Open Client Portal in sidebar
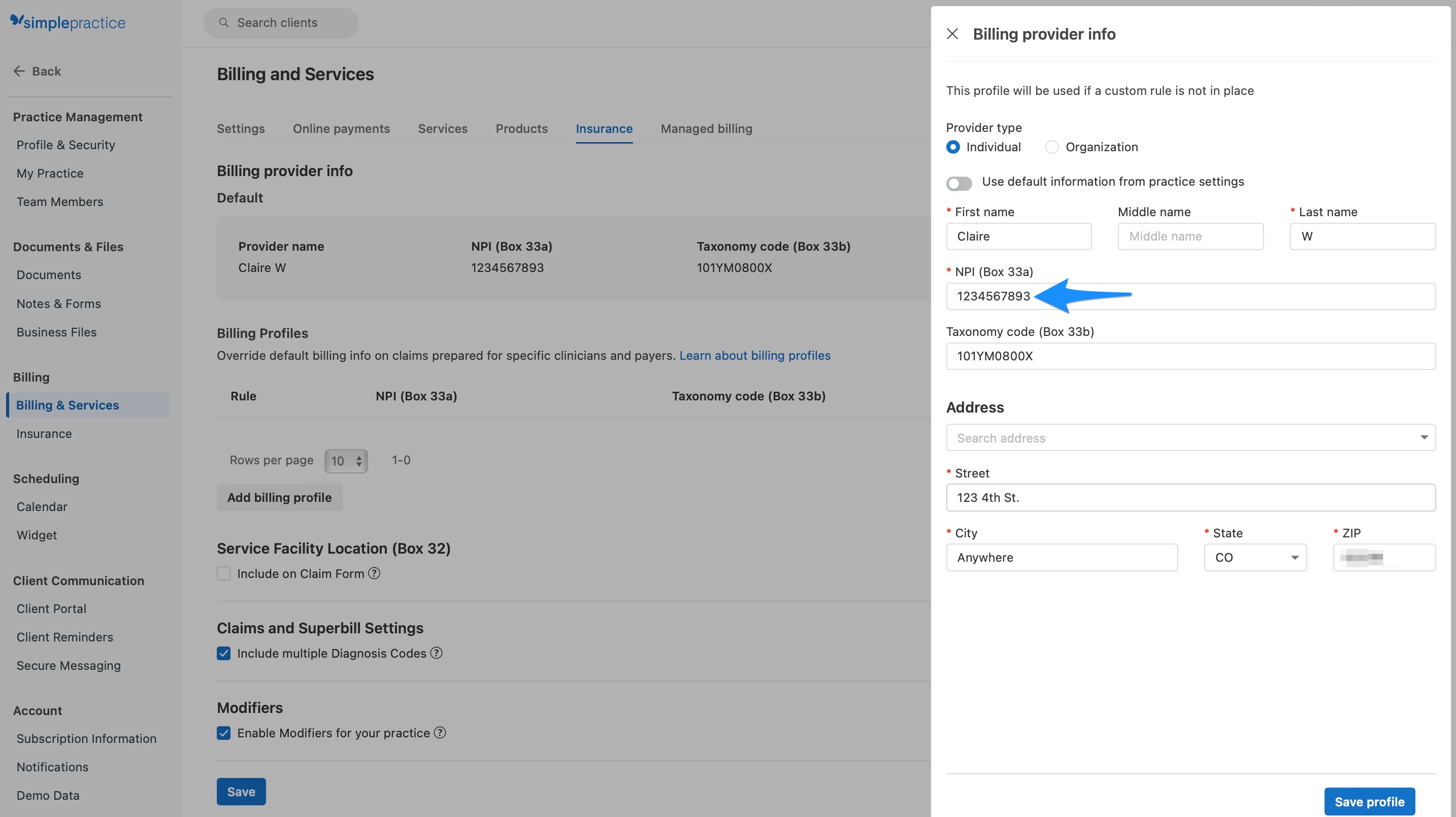 tap(51, 608)
